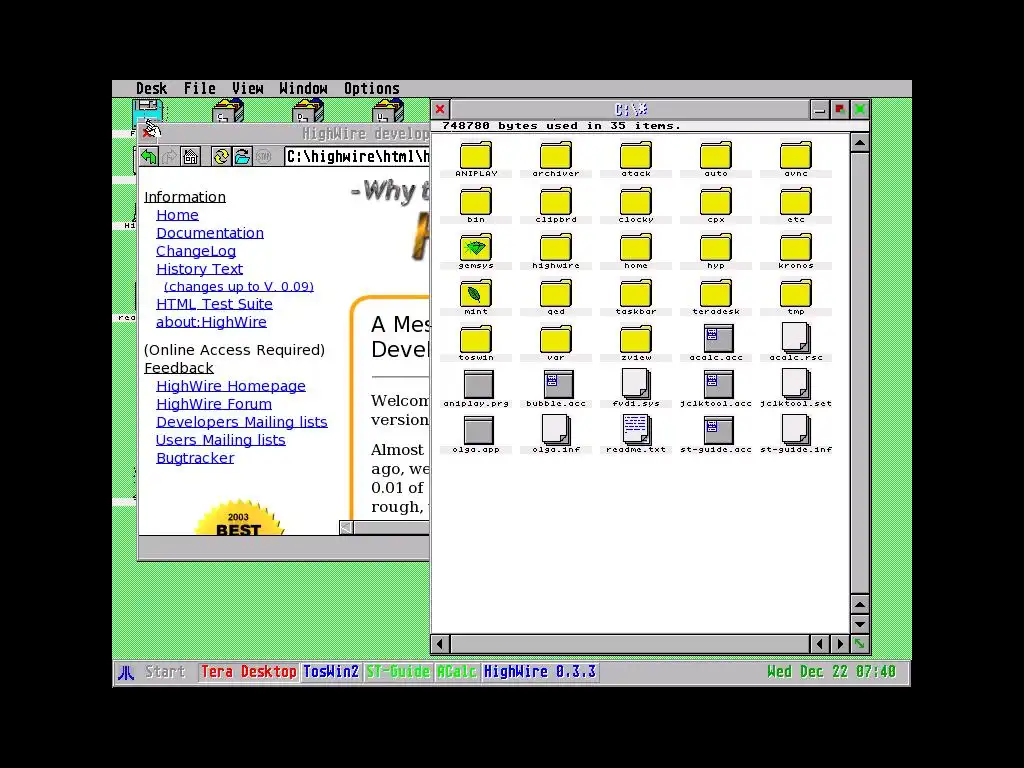Select the mint folder with leaf
The width and height of the screenshot is (1024, 768).
476,297
